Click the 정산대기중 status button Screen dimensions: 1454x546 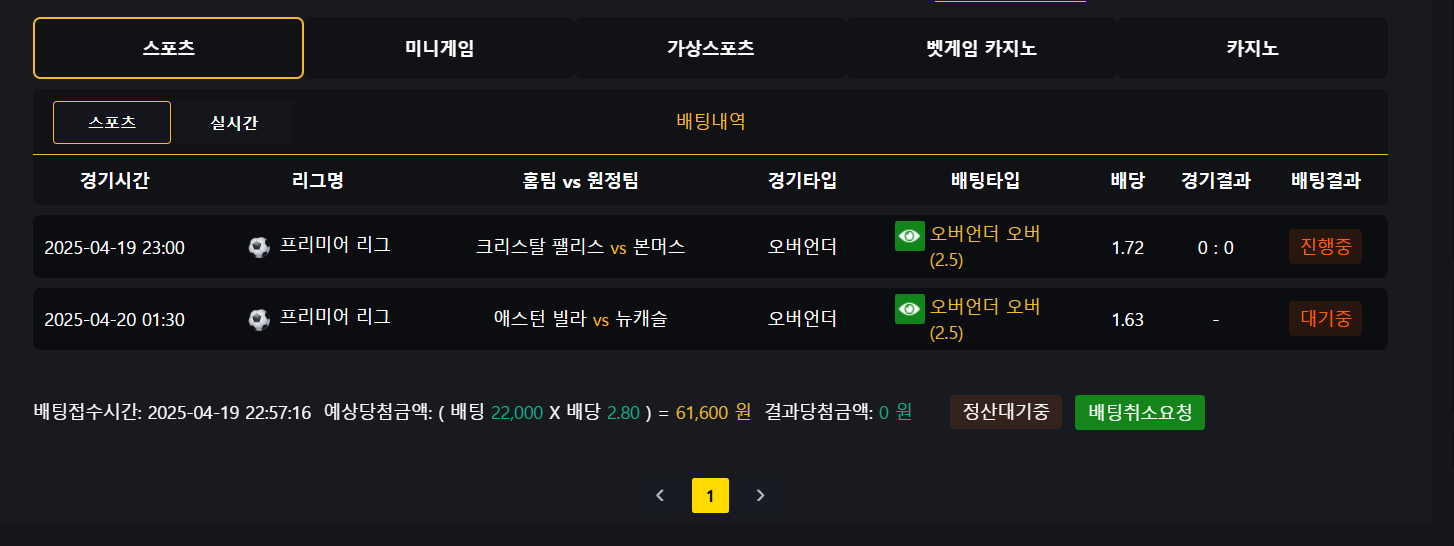point(1005,412)
